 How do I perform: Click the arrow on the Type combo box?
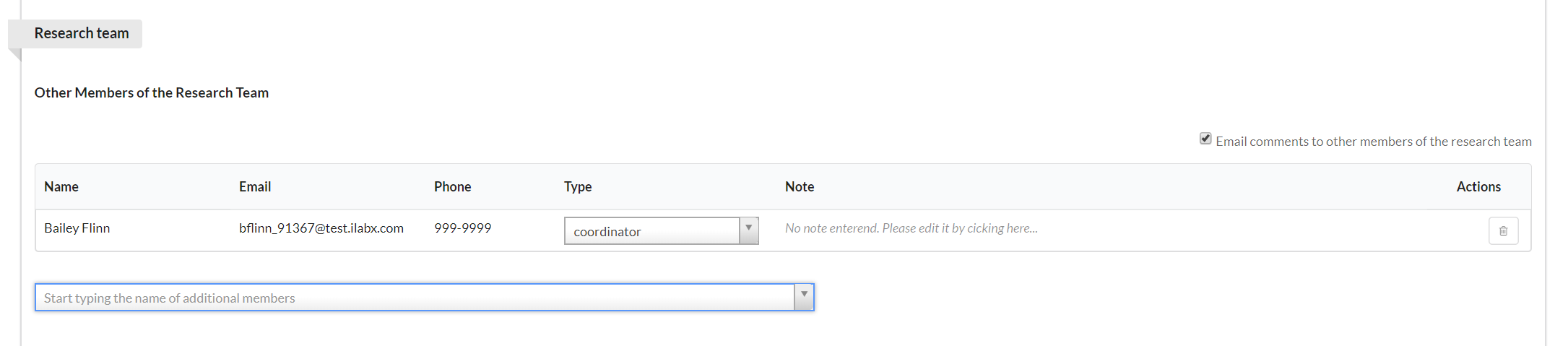(749, 230)
